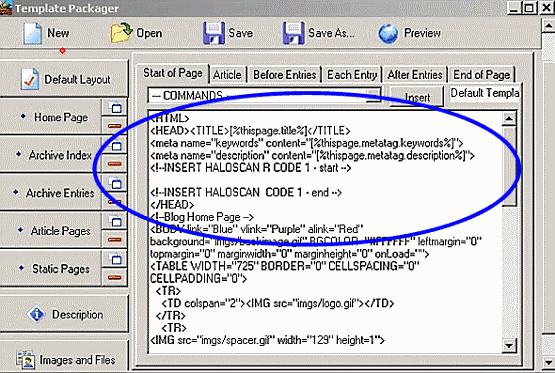Screen dimensions: 555x373
Task: Click the Template Packager title bar icon
Action: (x=6, y=8)
